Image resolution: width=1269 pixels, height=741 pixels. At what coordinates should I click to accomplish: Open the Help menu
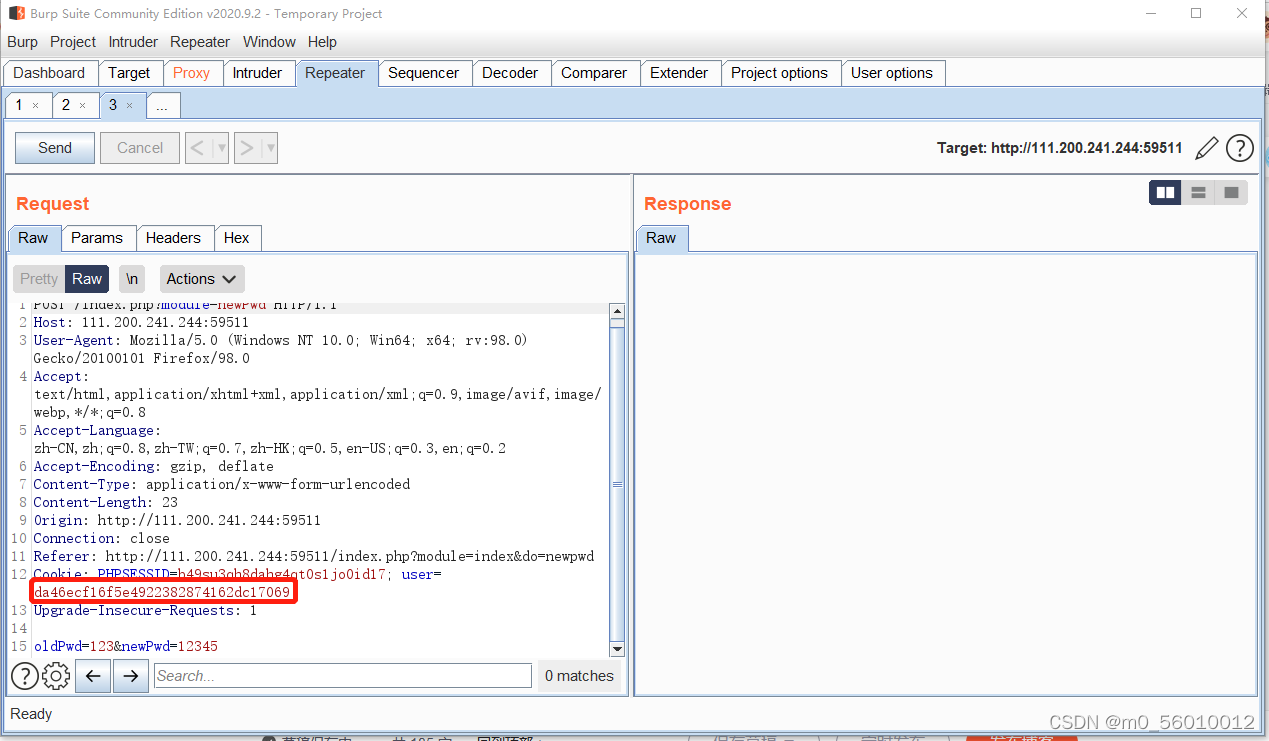[322, 42]
